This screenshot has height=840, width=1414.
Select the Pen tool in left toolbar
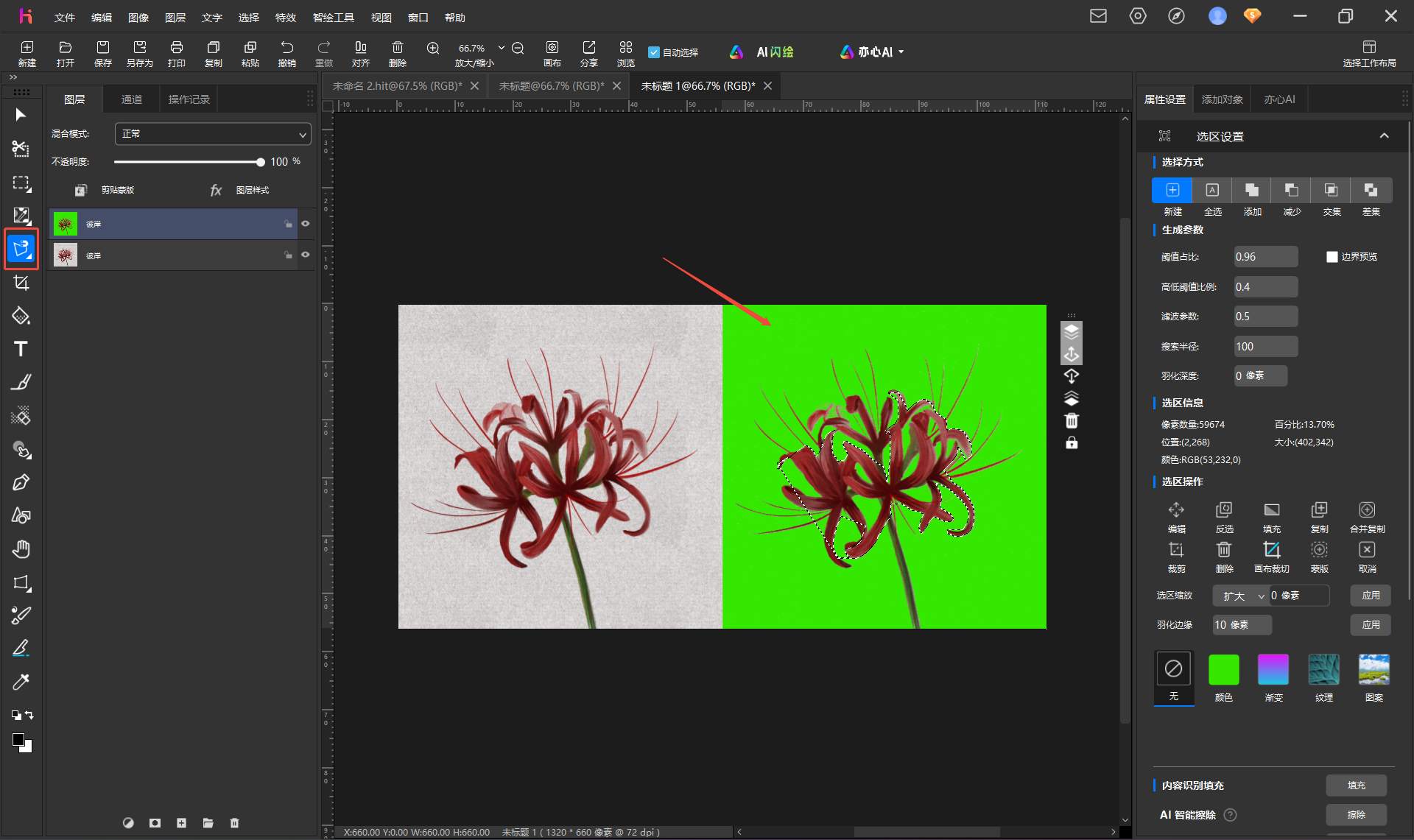tap(21, 482)
